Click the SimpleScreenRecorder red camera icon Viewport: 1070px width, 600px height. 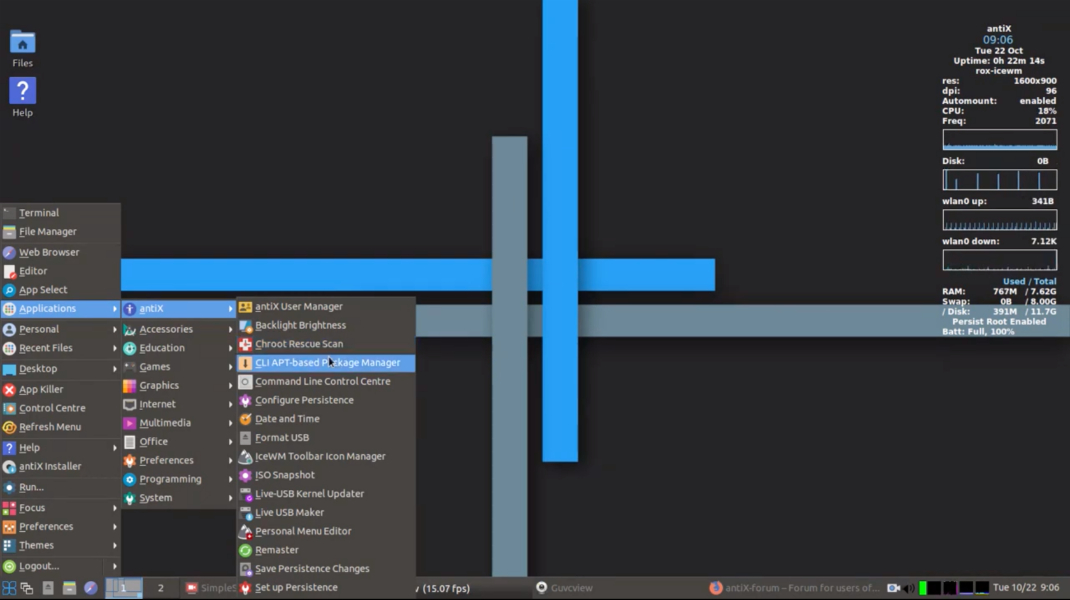tap(190, 588)
